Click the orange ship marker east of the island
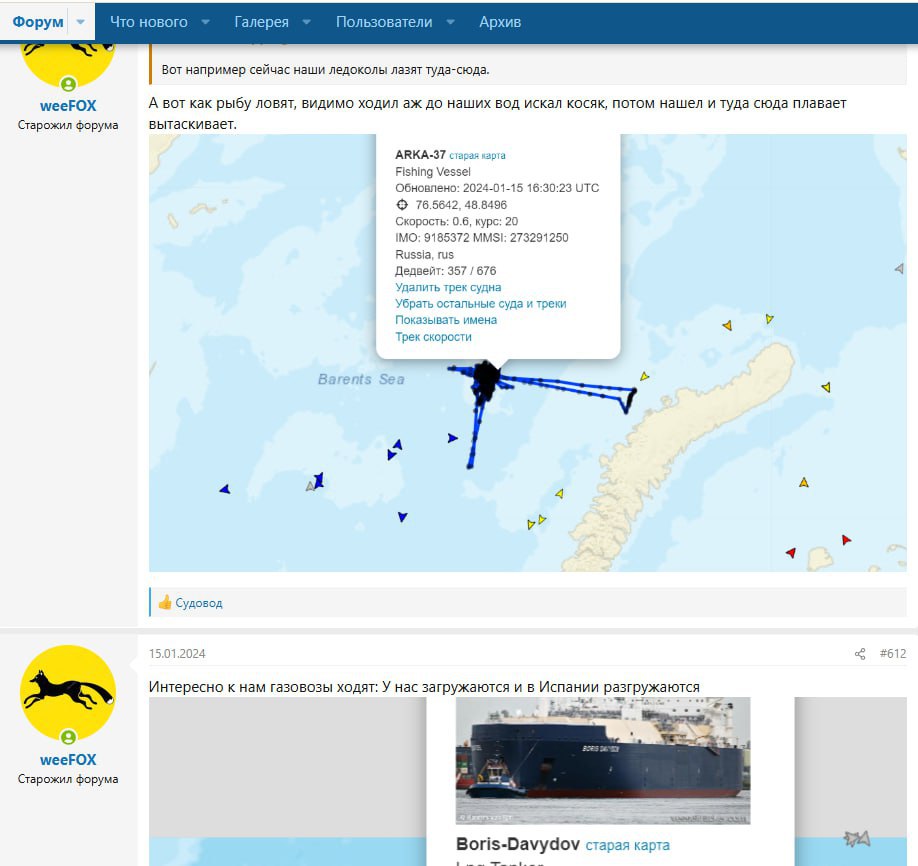The height and width of the screenshot is (866, 918). tap(804, 482)
